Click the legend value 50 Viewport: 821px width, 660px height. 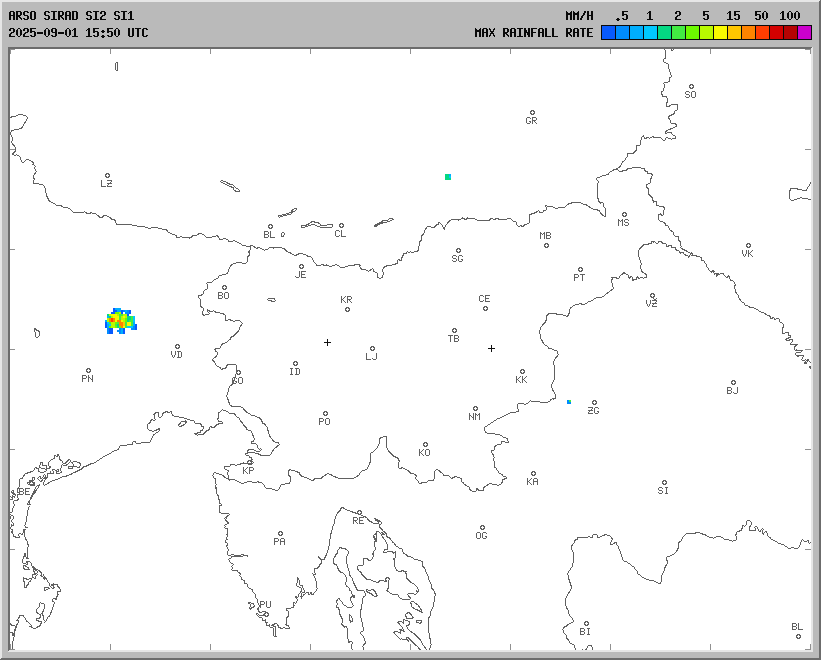point(761,16)
